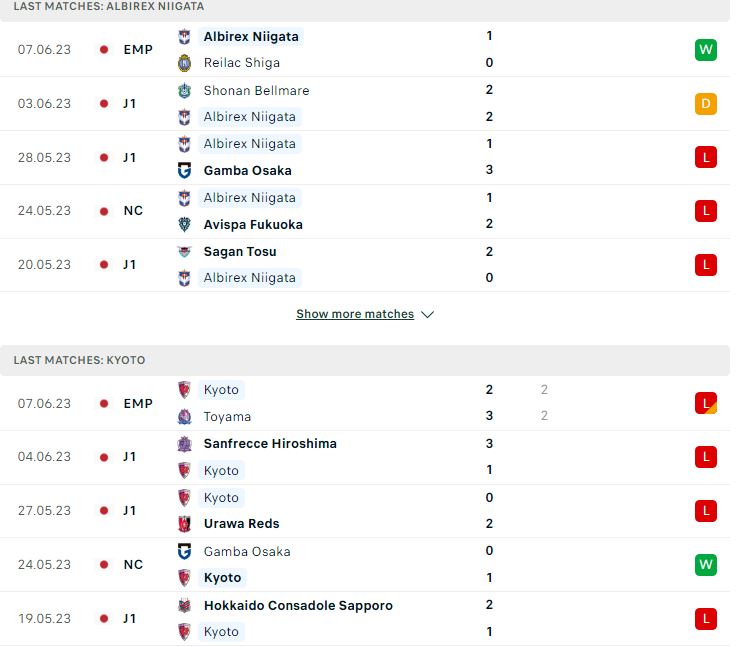The width and height of the screenshot is (740, 647).
Task: Click green W badge for Reilac Shiga match
Action: tap(706, 50)
